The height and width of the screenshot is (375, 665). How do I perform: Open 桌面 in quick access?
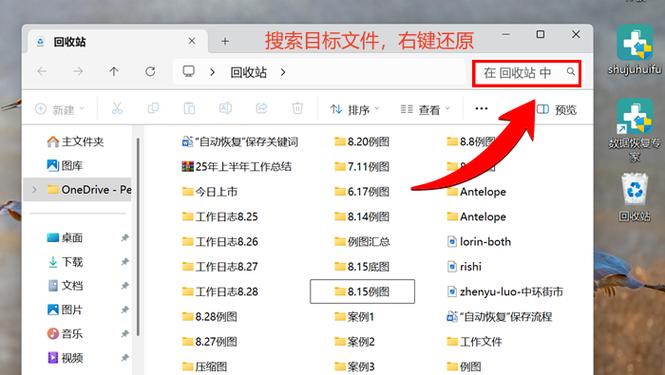pyautogui.click(x=65, y=238)
